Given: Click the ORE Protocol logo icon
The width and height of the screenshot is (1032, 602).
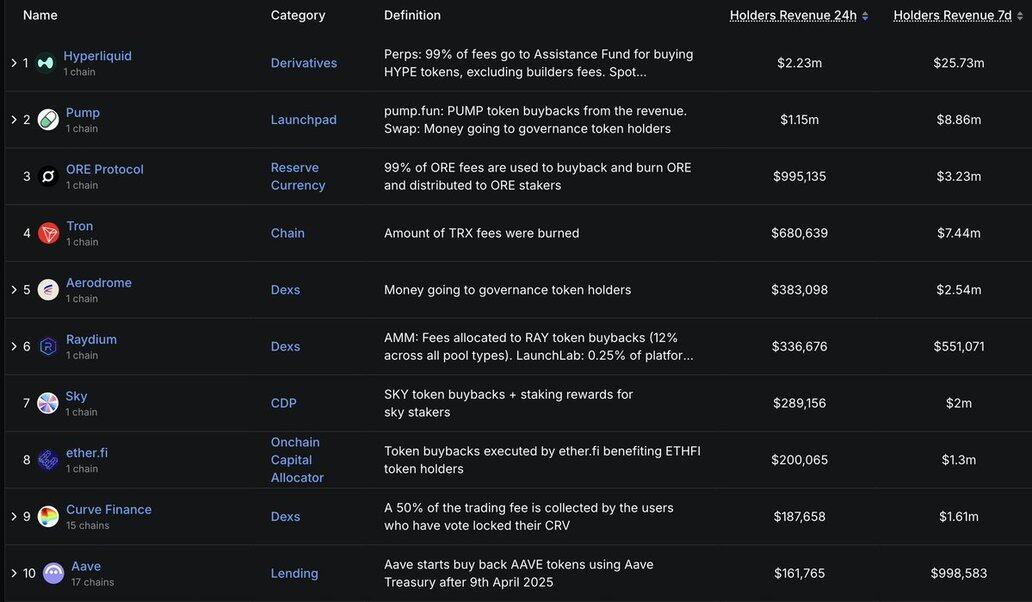Looking at the screenshot, I should point(48,177).
